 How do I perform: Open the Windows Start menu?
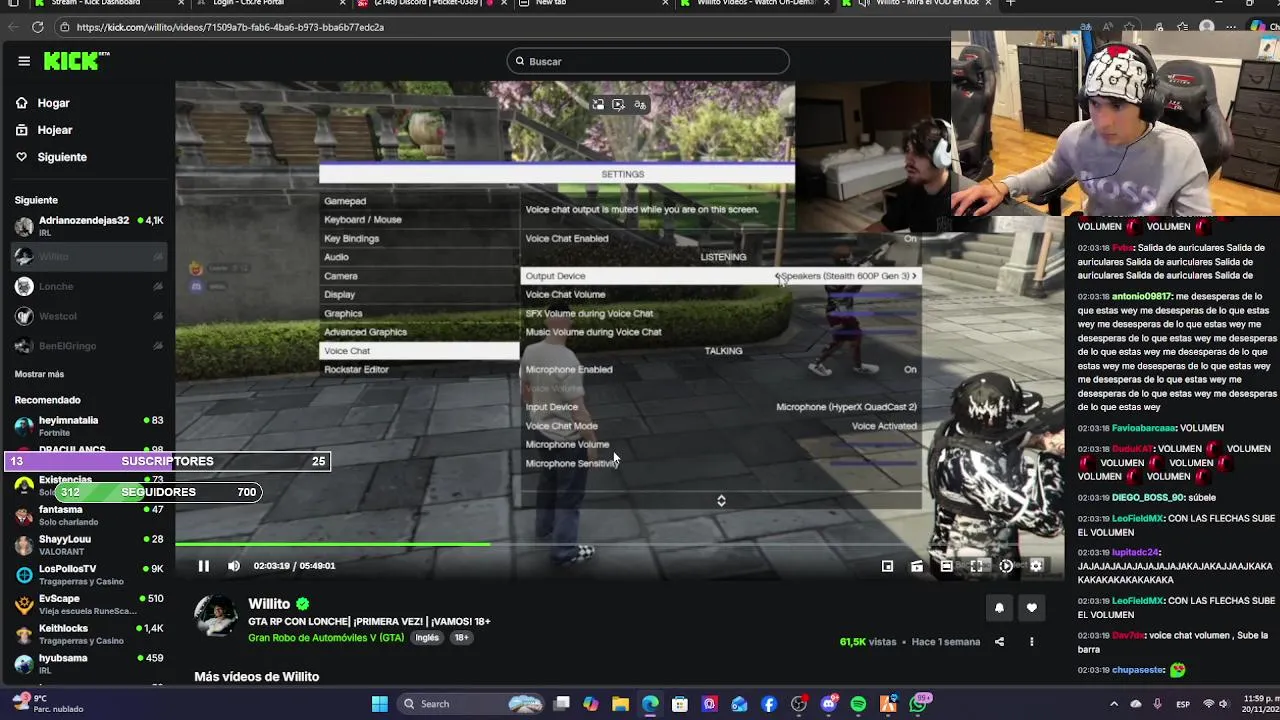380,704
